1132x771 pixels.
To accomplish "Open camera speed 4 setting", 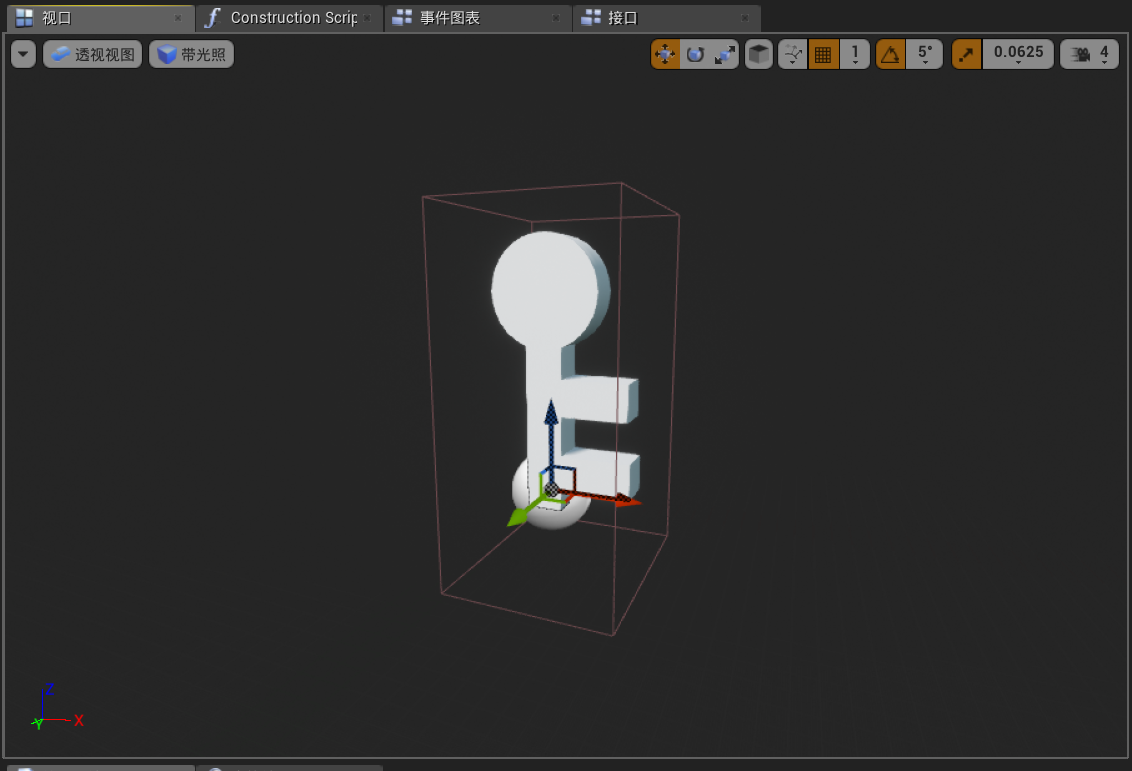I will coord(1089,54).
